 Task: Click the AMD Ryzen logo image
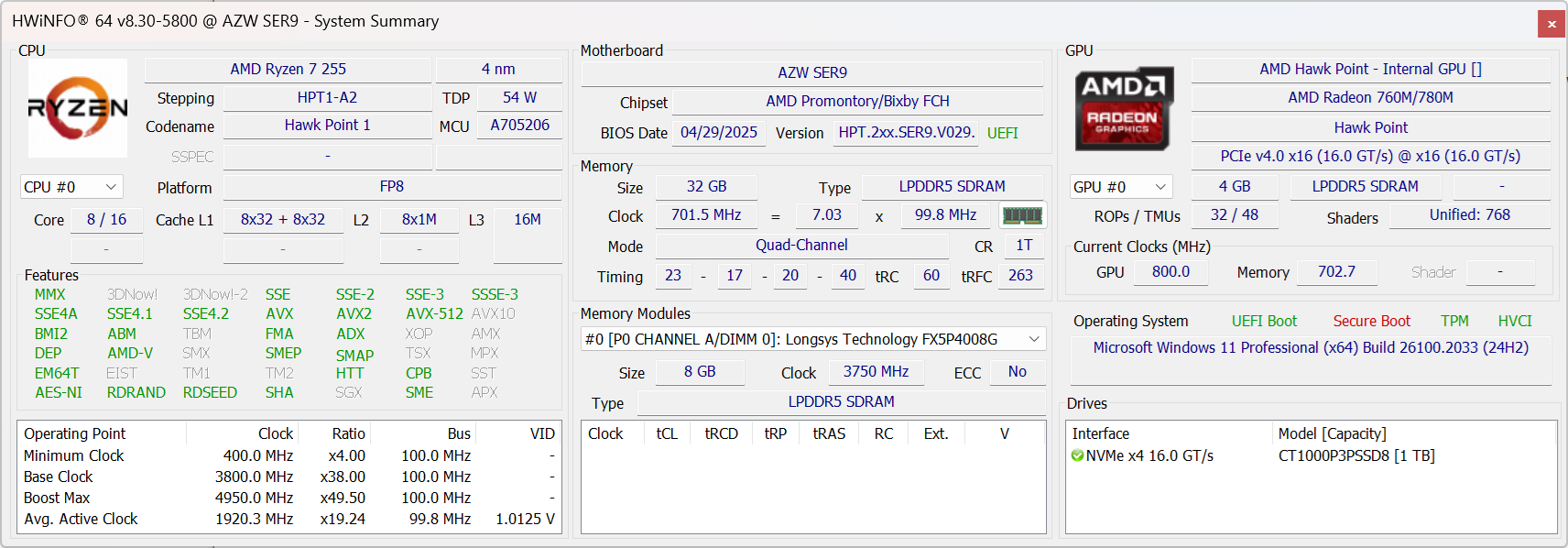(78, 108)
